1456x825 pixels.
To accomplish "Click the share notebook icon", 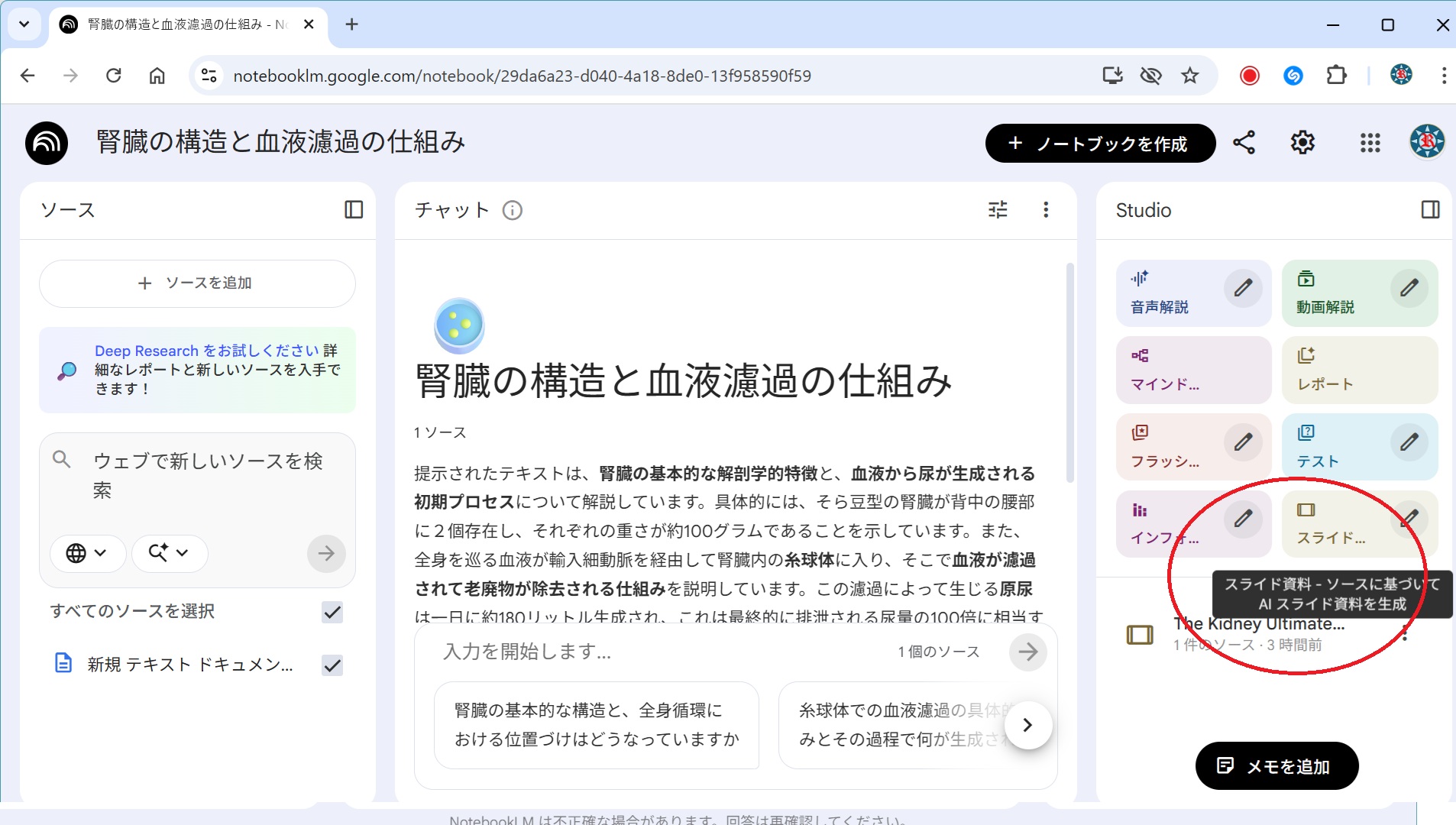I will point(1244,143).
